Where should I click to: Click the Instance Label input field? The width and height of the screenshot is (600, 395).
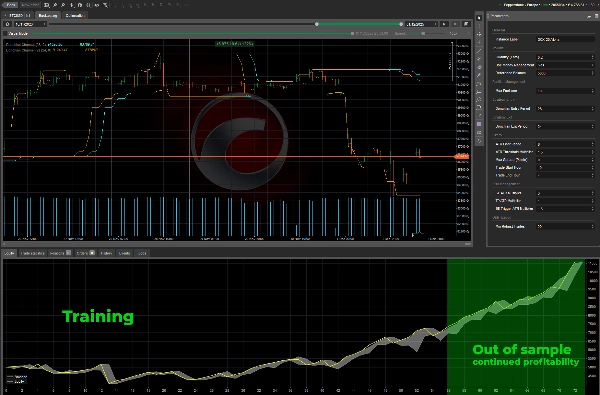point(565,39)
